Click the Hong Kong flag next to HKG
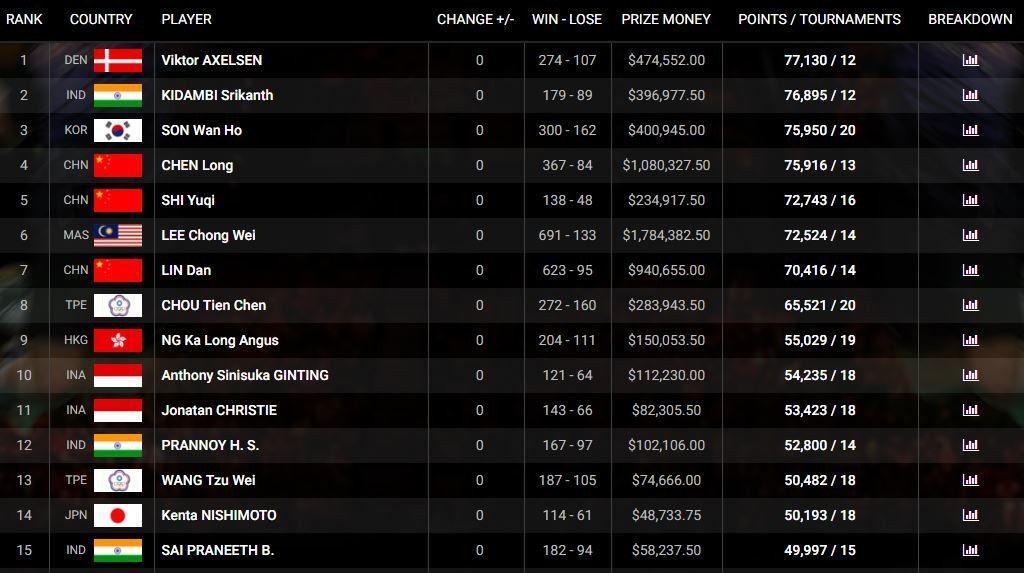1024x573 pixels. coord(118,340)
